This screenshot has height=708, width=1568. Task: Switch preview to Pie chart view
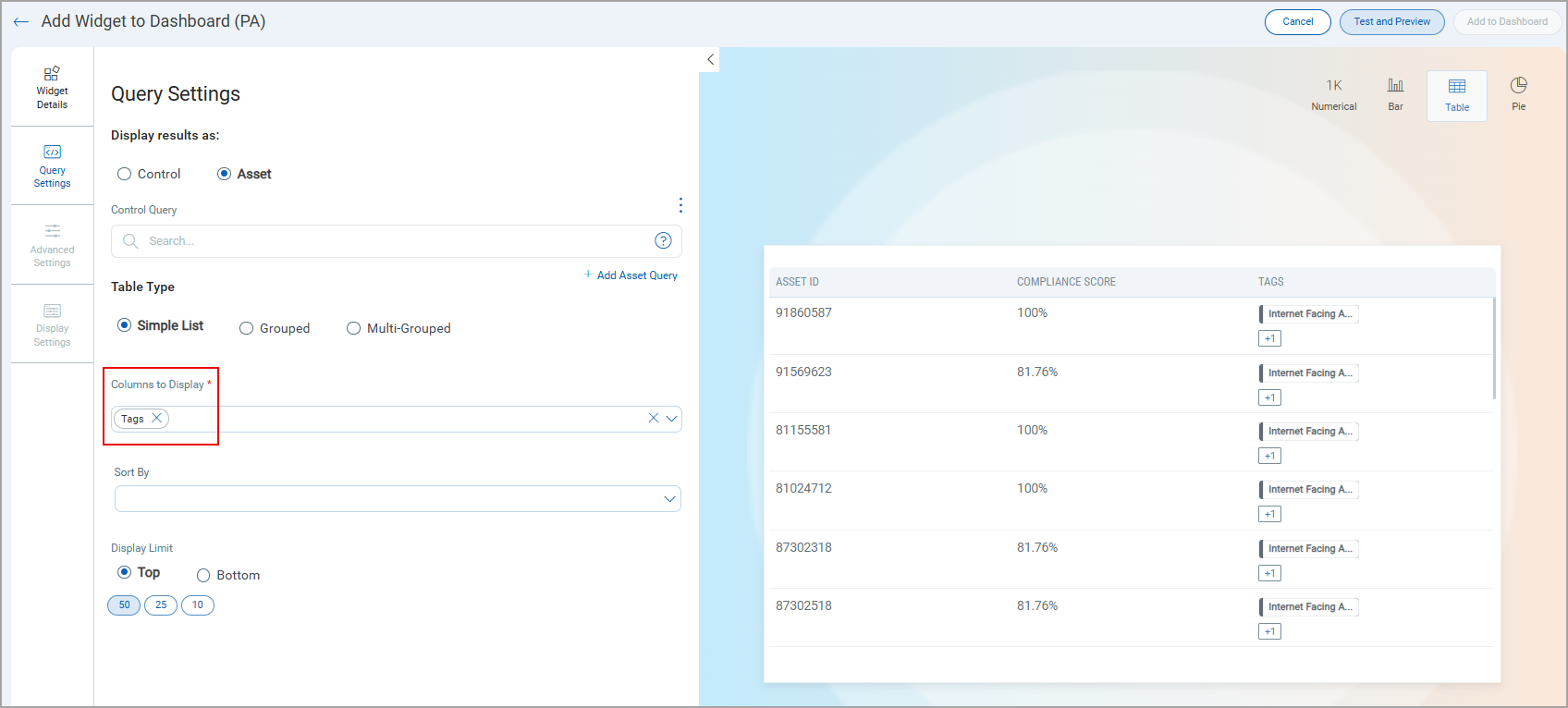click(x=1518, y=94)
